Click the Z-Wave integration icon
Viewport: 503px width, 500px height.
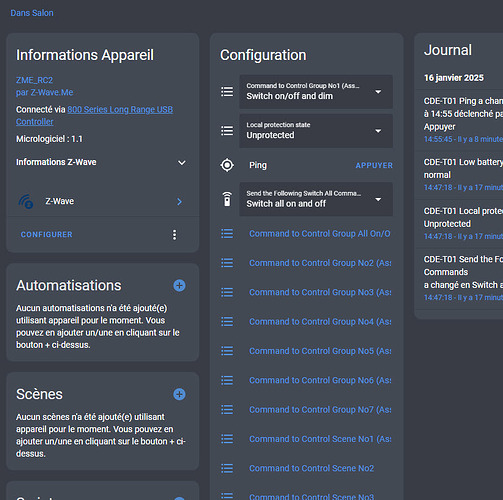coord(26,201)
